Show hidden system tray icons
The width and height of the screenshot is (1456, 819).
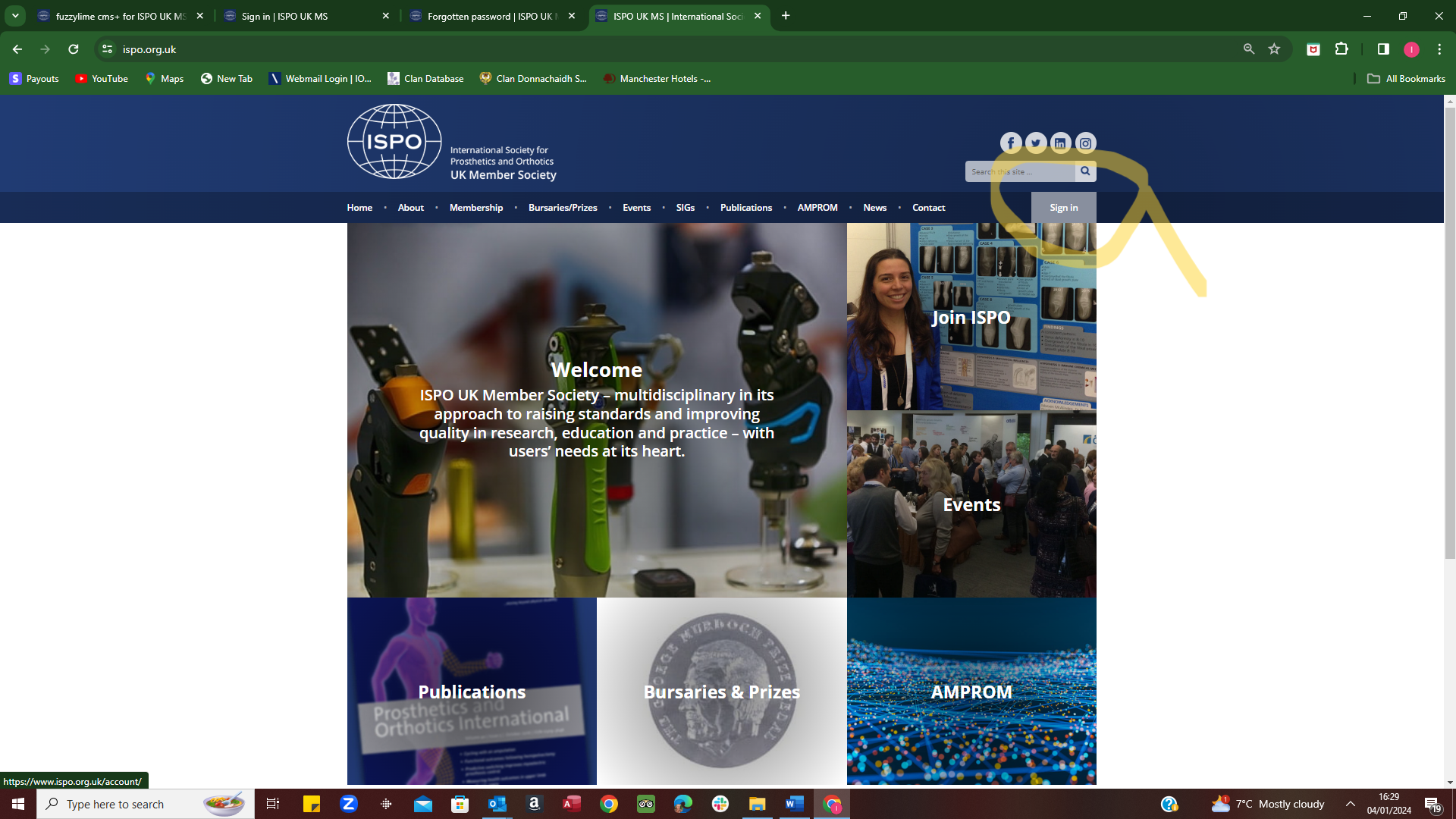pos(1350,804)
